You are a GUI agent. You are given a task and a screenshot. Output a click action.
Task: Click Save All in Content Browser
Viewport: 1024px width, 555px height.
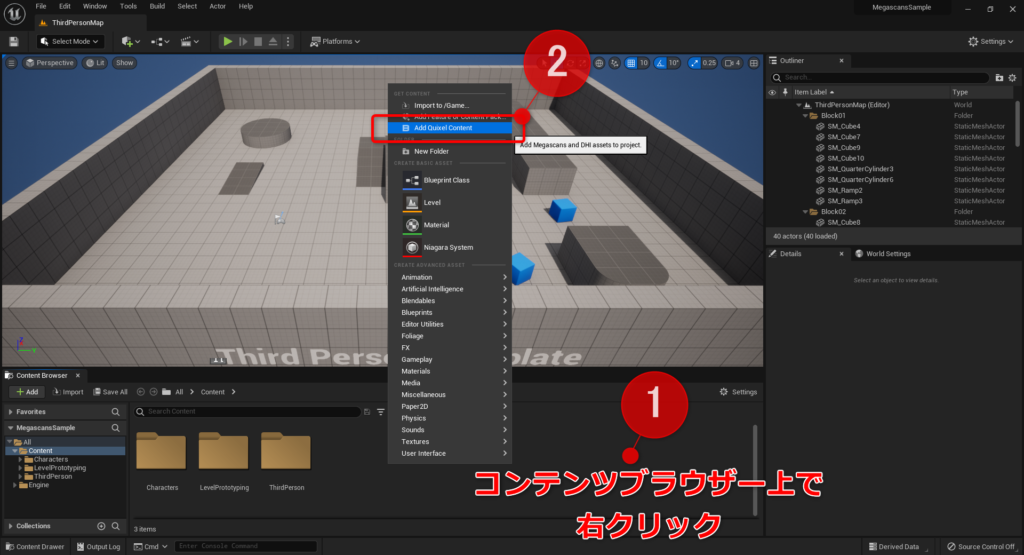110,392
